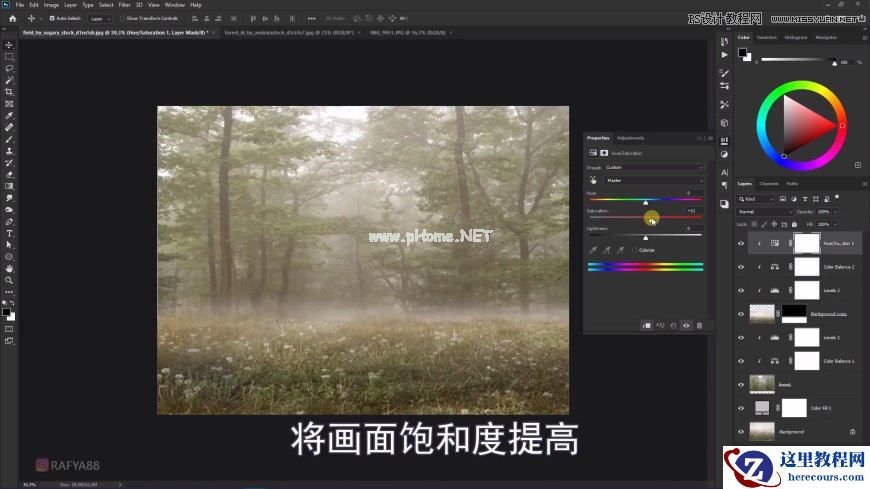Open the Normal blend mode dropdown

[x=765, y=211]
